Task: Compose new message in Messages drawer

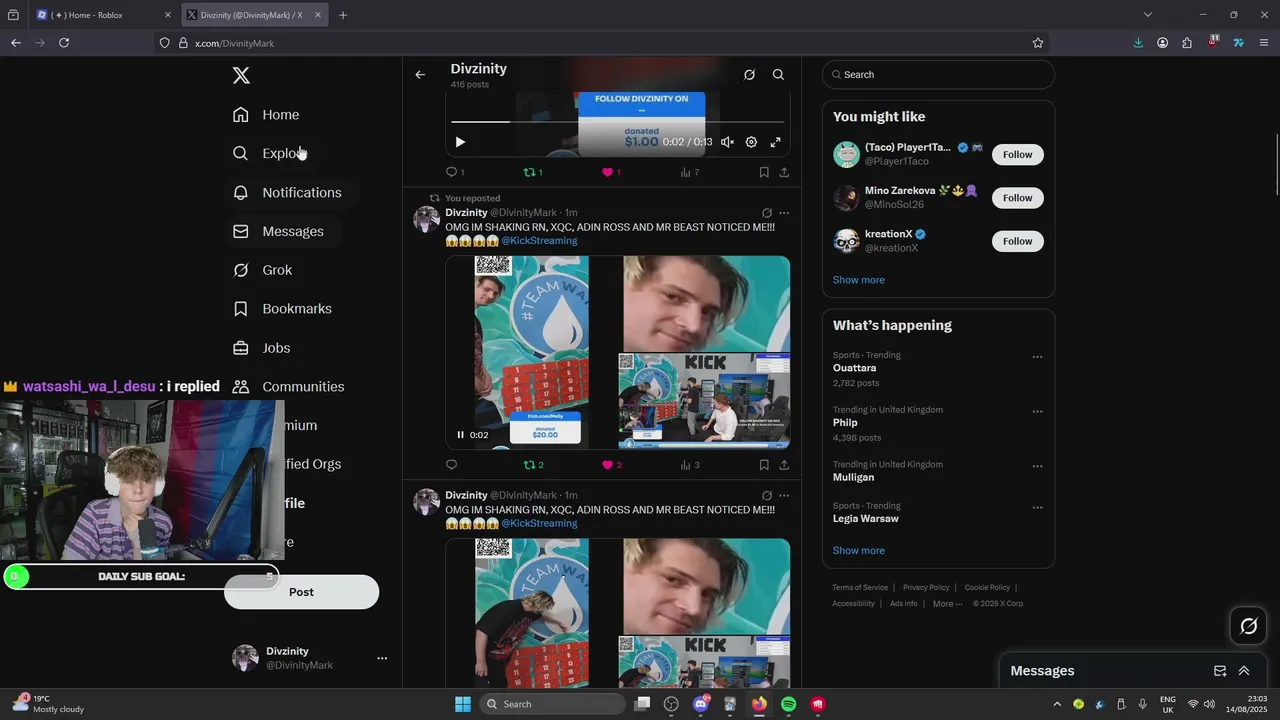Action: pos(1220,671)
